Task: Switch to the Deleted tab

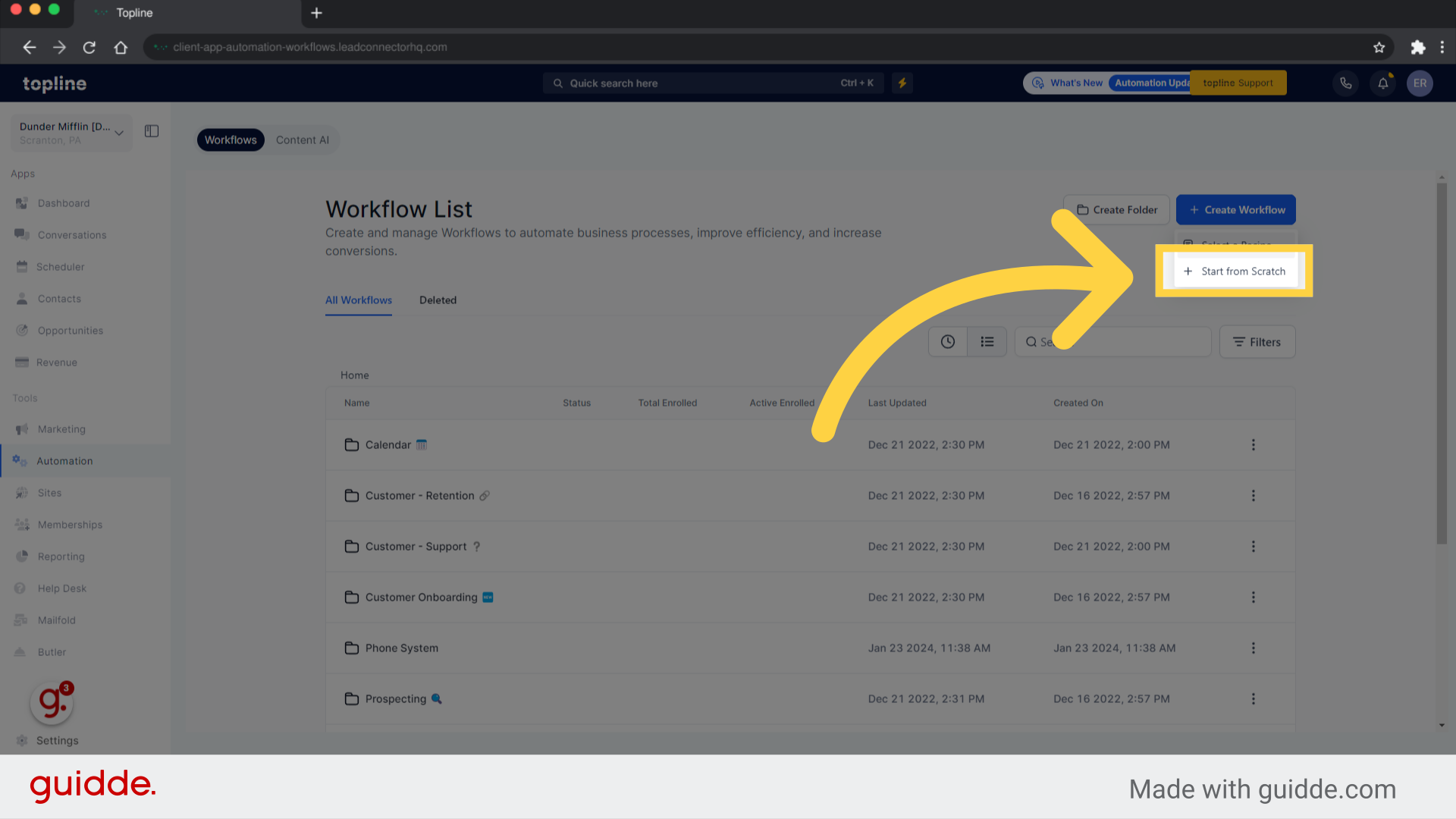Action: point(437,299)
